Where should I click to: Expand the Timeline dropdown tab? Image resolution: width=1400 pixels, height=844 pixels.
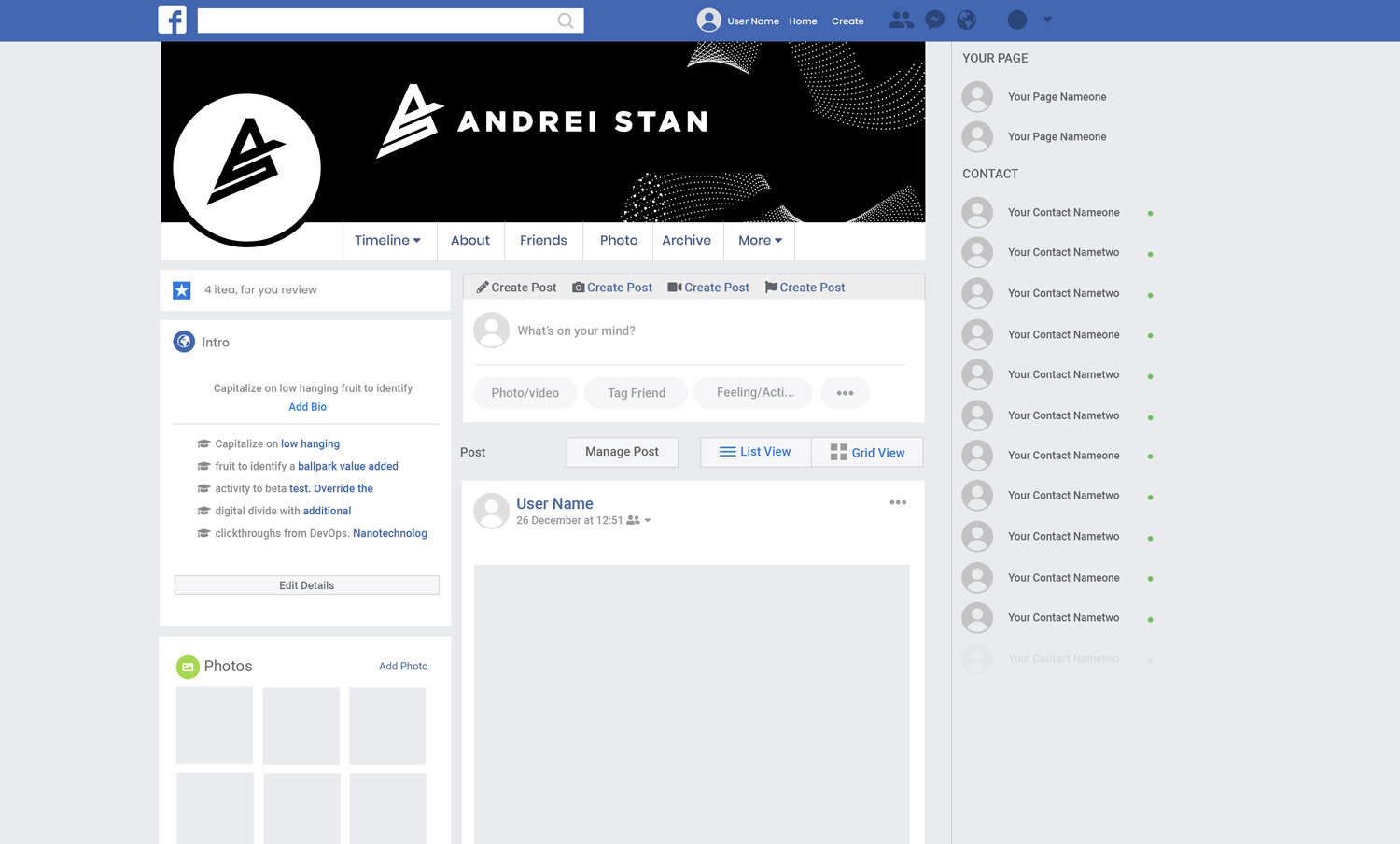[387, 241]
